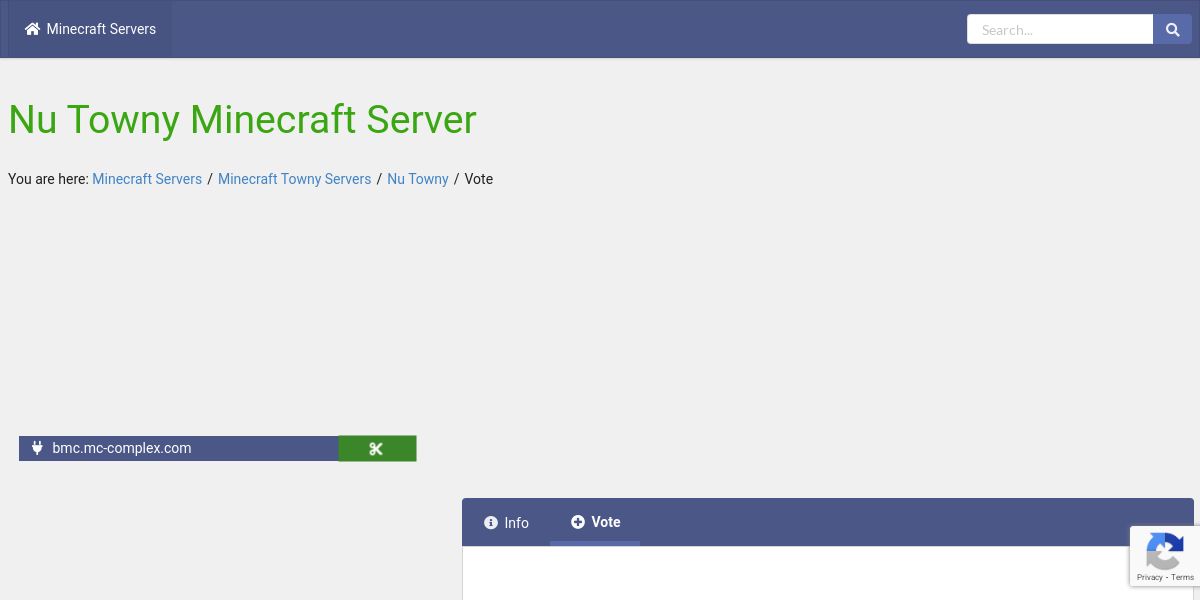Open the reCAPTCHA Privacy link
Image resolution: width=1200 pixels, height=600 pixels.
pos(1149,577)
